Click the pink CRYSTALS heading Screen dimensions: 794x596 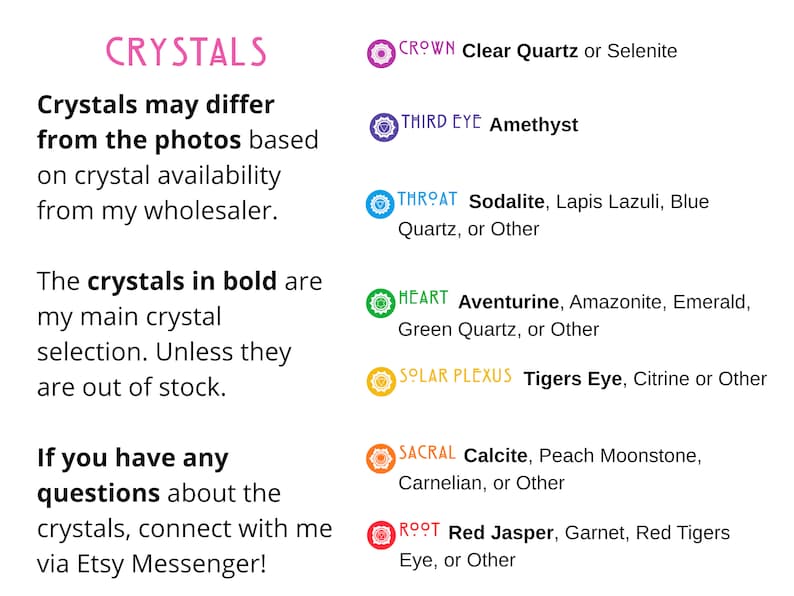click(186, 52)
